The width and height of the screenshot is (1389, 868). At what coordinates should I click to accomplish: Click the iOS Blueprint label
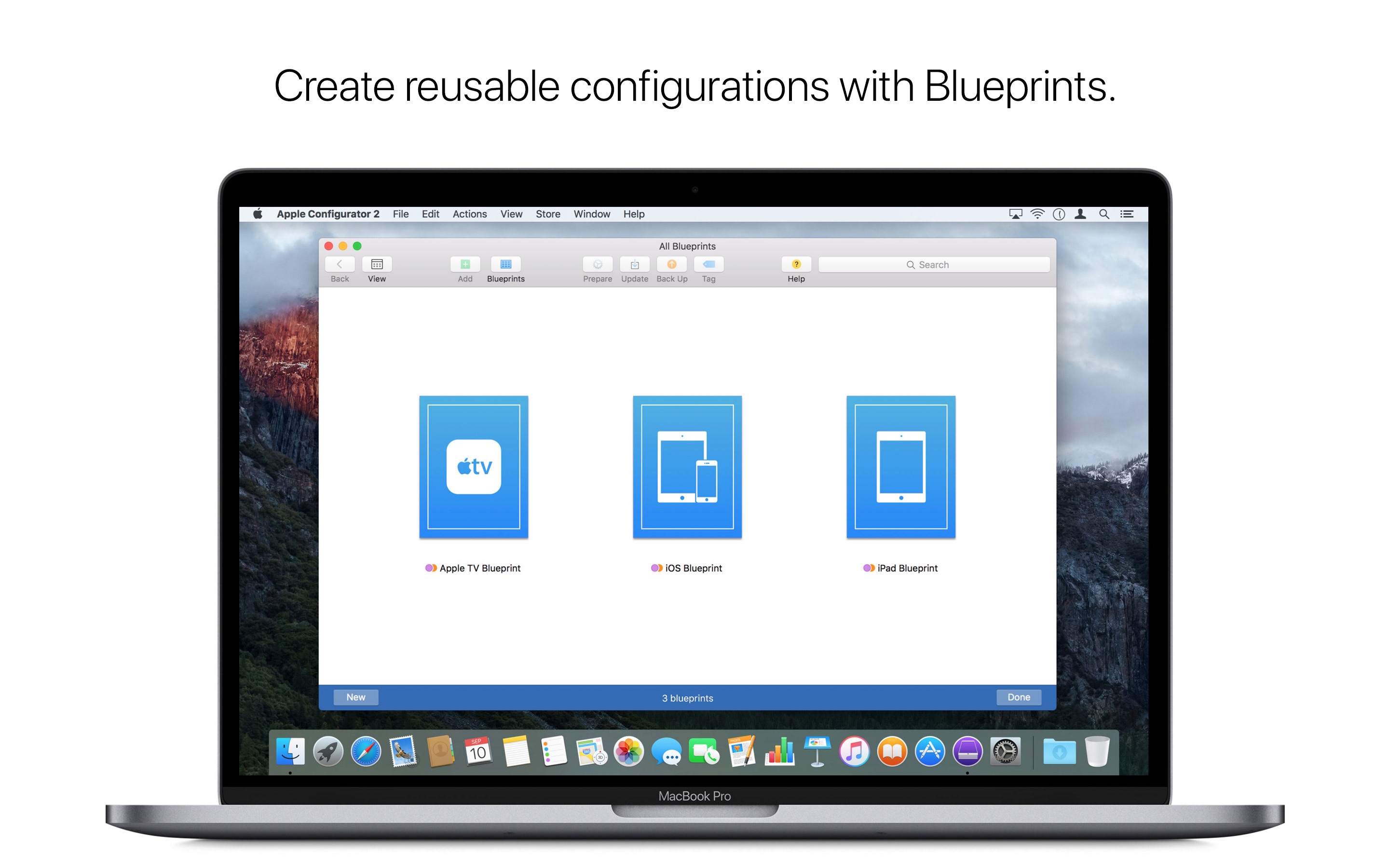[x=694, y=568]
